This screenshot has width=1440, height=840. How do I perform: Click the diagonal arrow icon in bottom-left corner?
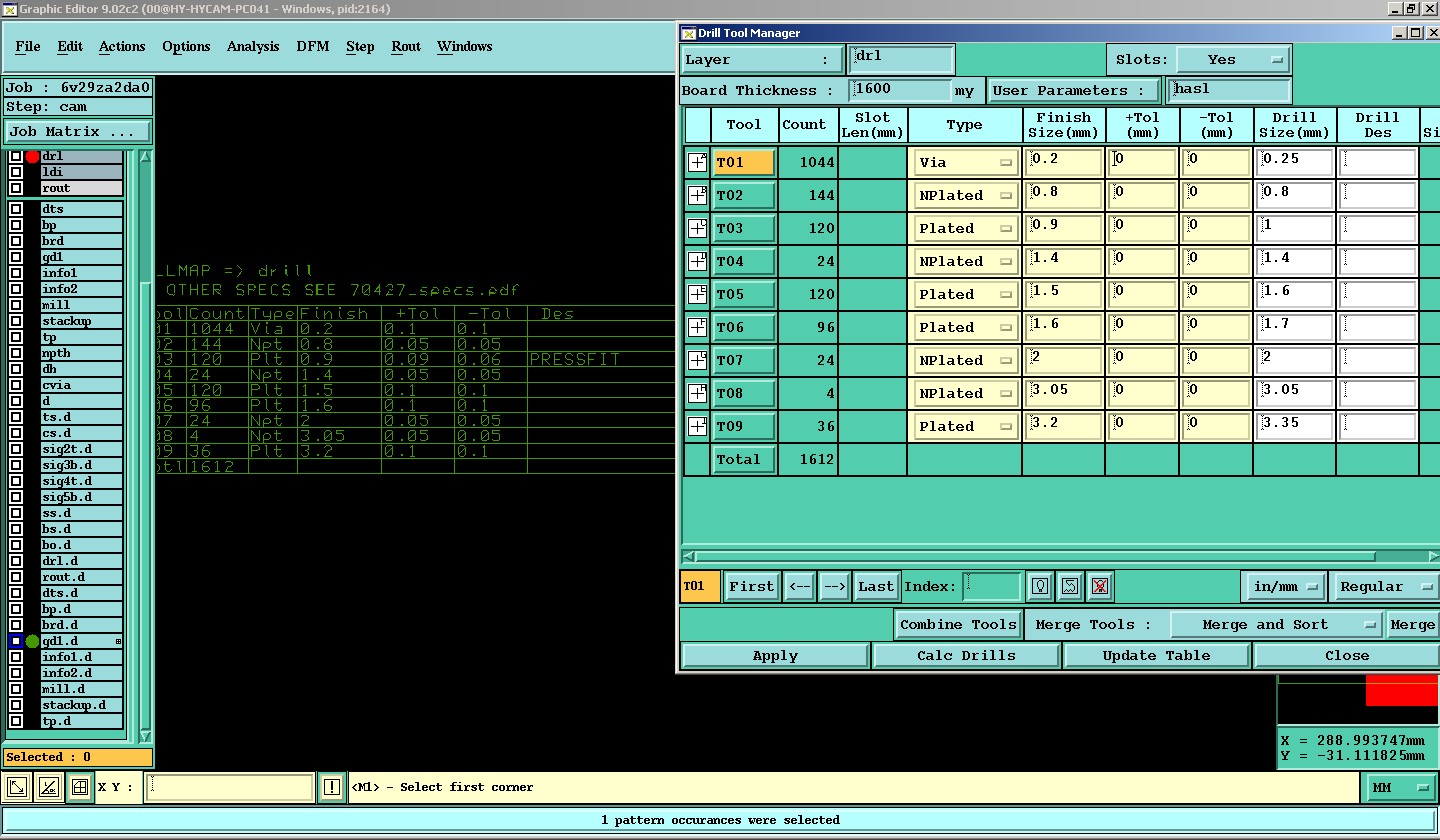pos(17,788)
